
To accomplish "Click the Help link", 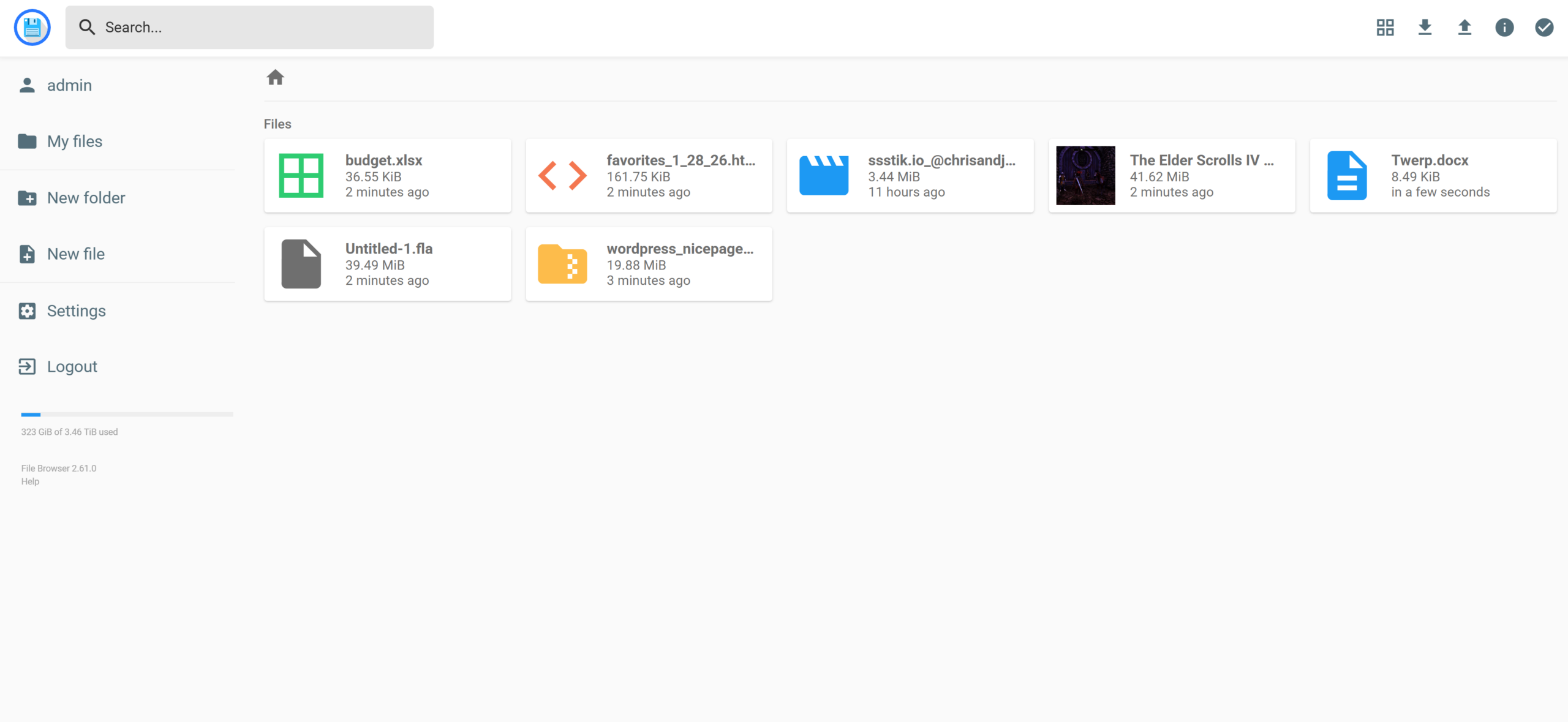I will (x=30, y=481).
